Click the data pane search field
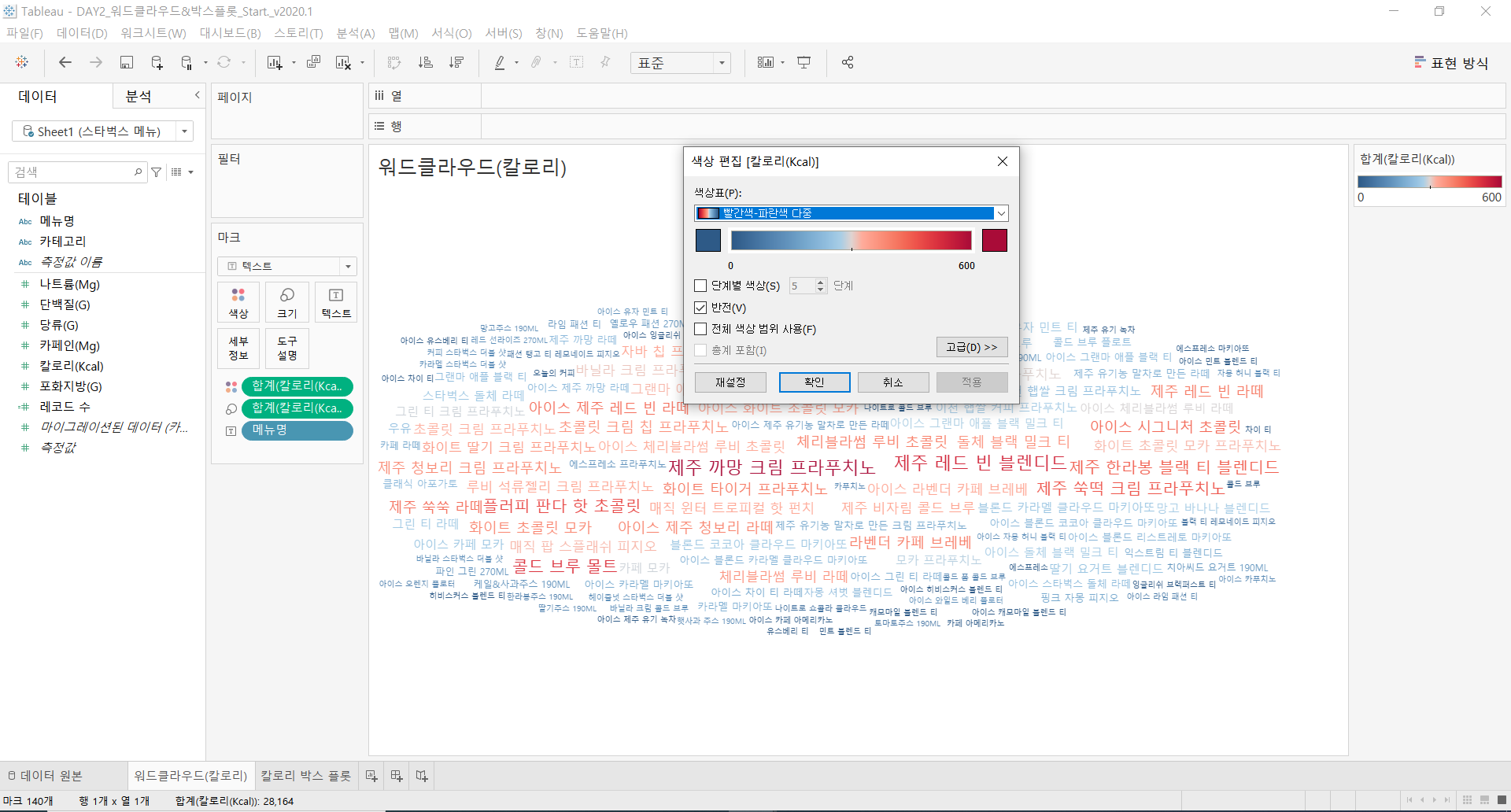Image resolution: width=1511 pixels, height=812 pixels. tap(77, 172)
